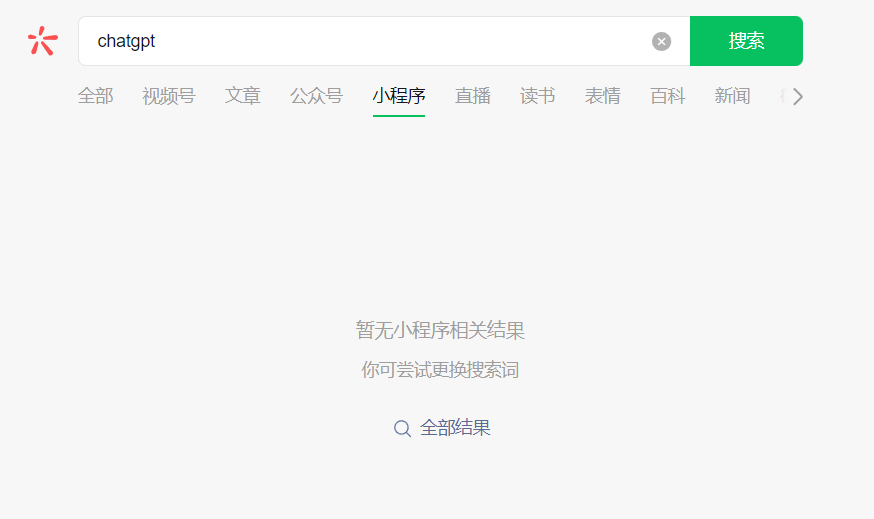874x519 pixels.
Task: Click the red Sou Yi Sou logo icon
Action: (x=43, y=41)
